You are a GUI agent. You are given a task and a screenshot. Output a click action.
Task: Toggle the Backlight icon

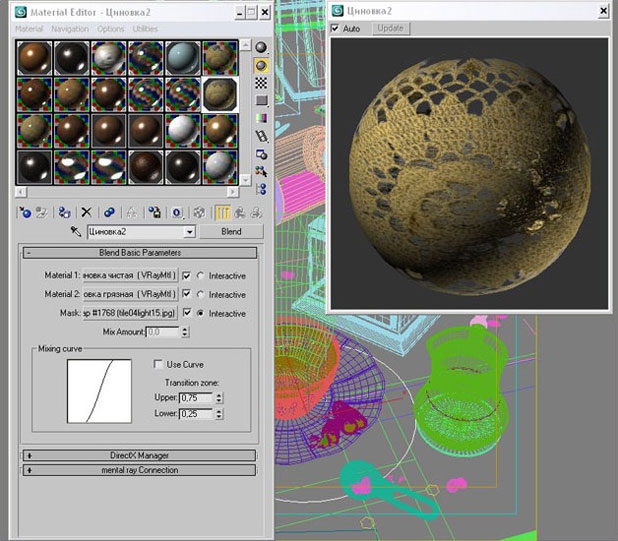(261, 65)
